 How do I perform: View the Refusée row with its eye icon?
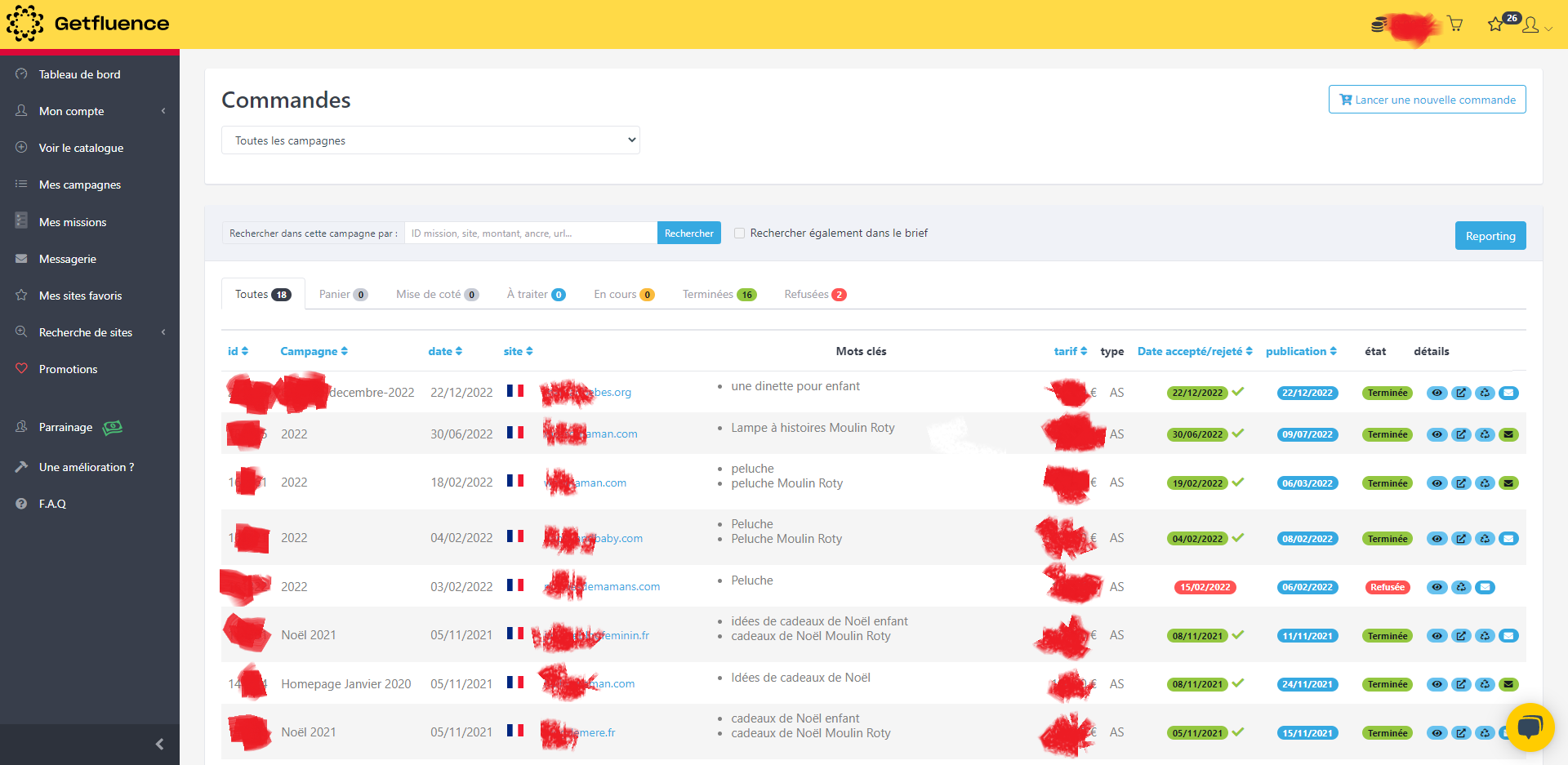pyautogui.click(x=1437, y=587)
